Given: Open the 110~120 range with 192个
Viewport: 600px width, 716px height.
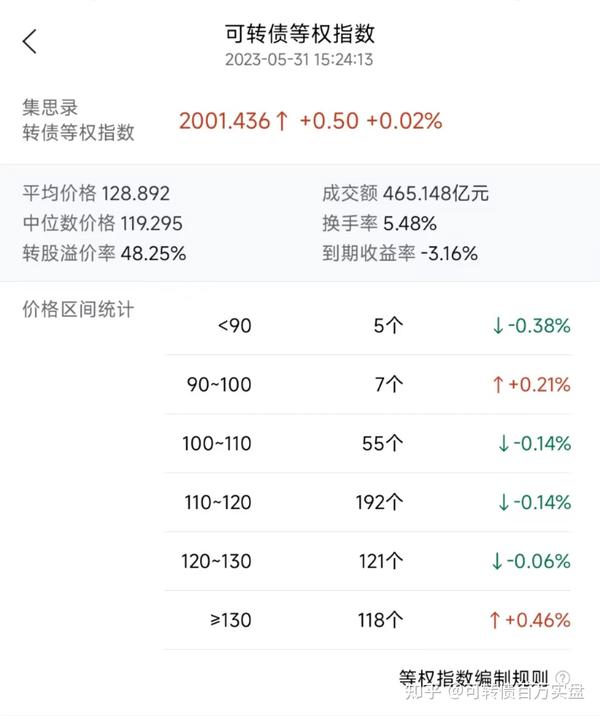Looking at the screenshot, I should click(368, 502).
